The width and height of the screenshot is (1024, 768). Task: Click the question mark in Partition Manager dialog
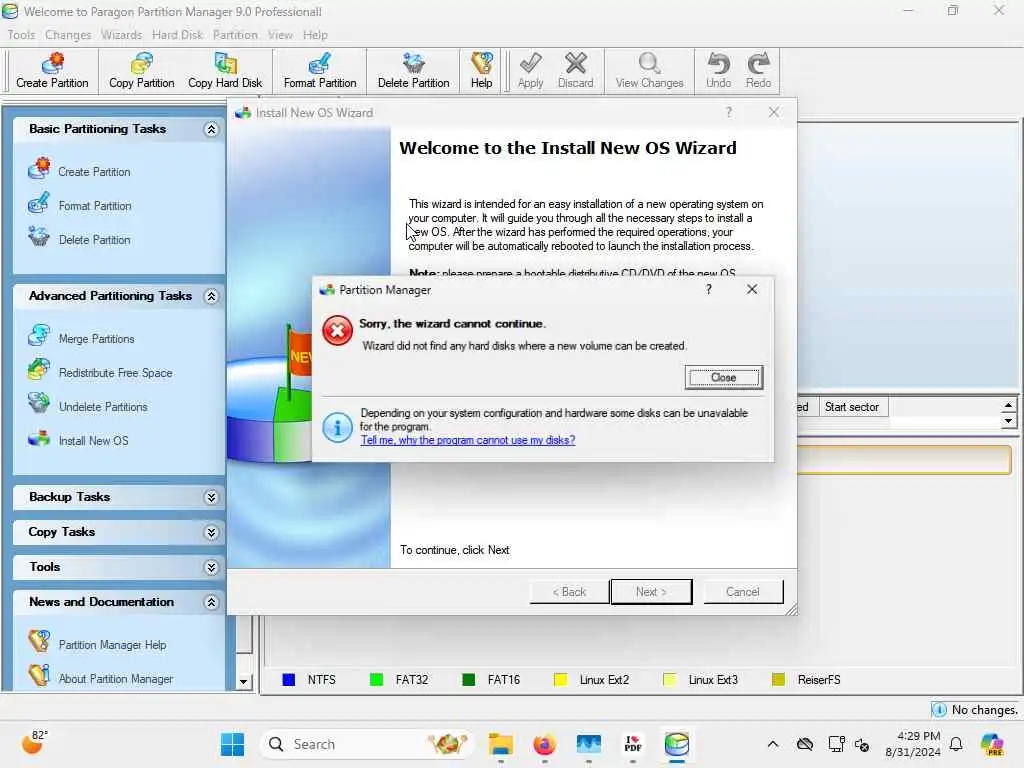[709, 289]
